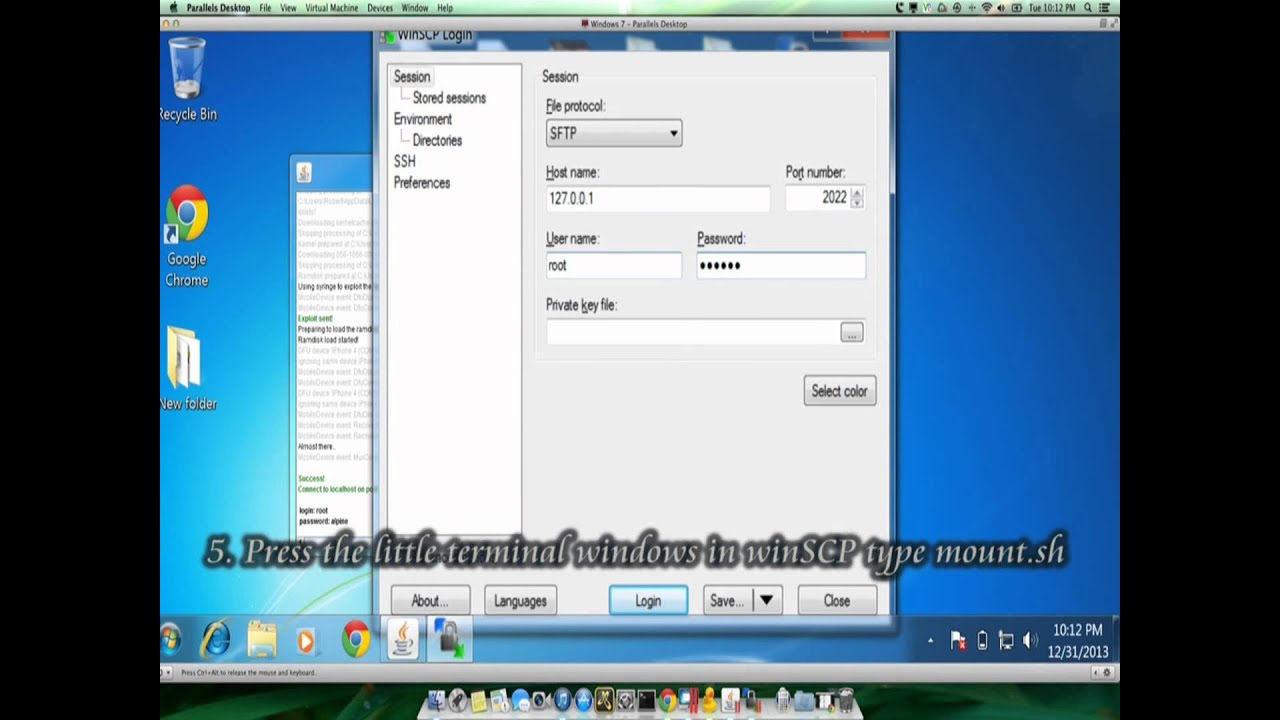Launch Windows Media Player from the taskbar
This screenshot has width=1280, height=720.
click(306, 639)
